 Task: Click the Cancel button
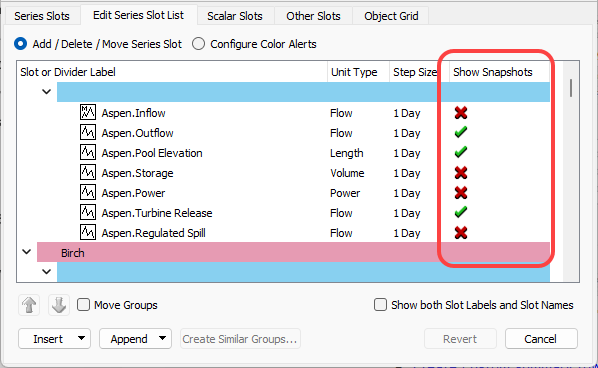coord(541,339)
